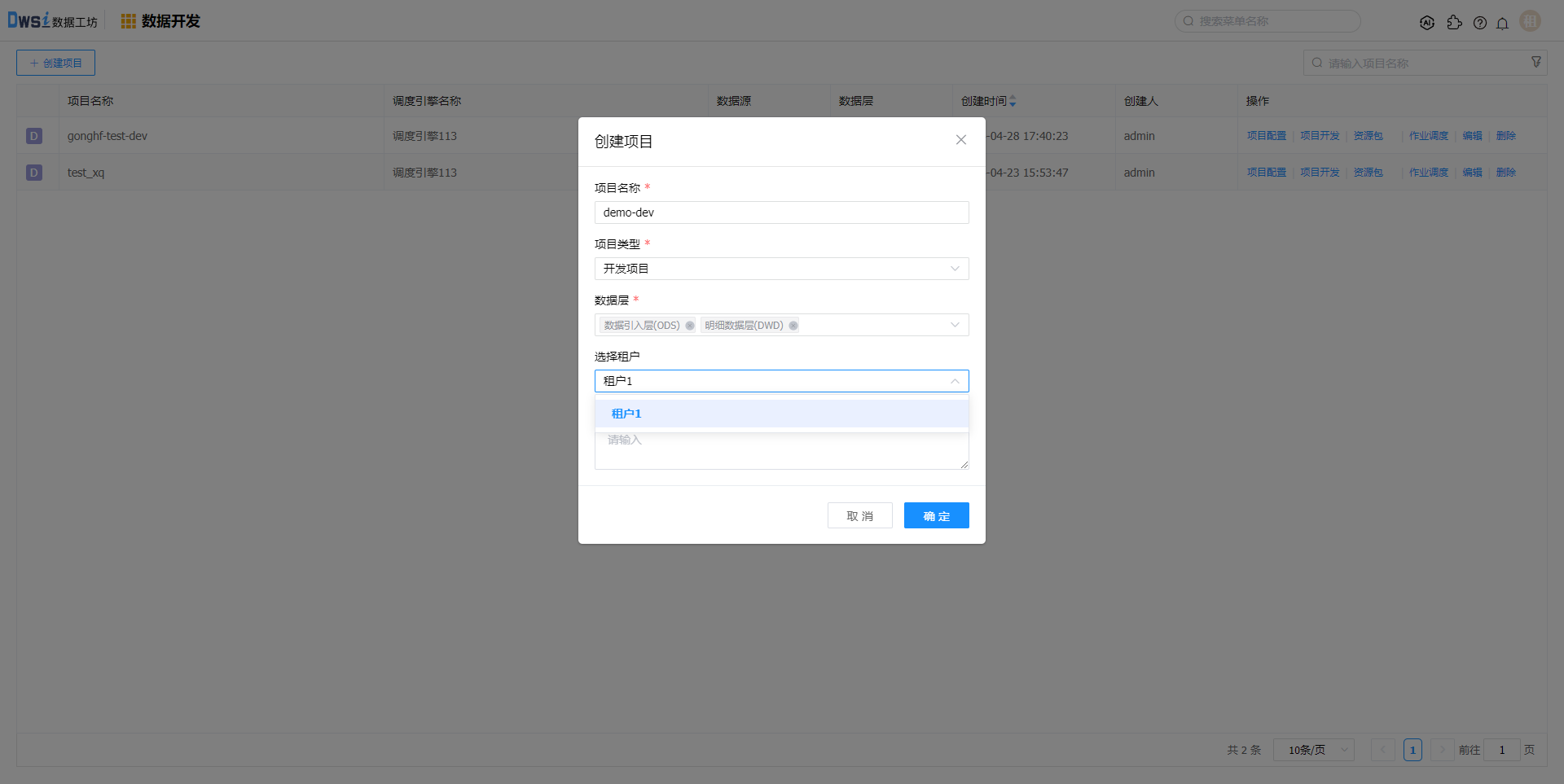The height and width of the screenshot is (784, 1564).
Task: Click the 取消 cancel button
Action: pyautogui.click(x=859, y=515)
